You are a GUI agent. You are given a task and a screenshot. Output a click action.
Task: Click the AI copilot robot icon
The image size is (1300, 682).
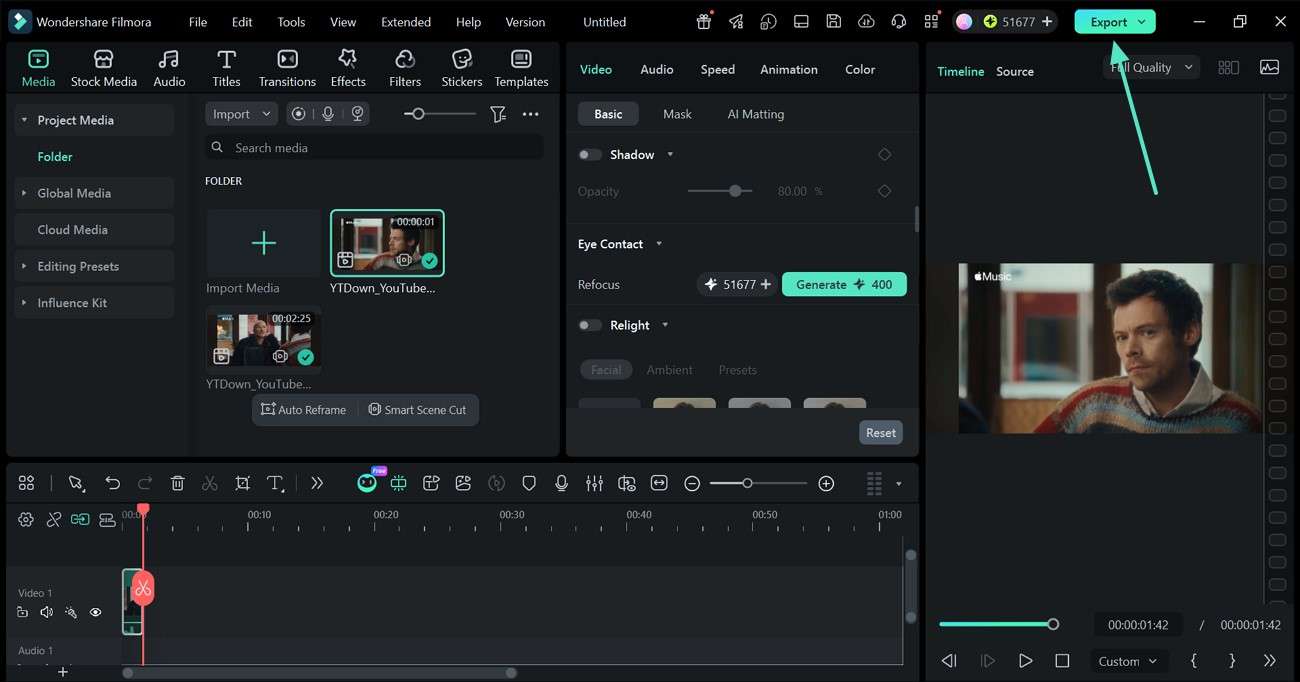[367, 482]
